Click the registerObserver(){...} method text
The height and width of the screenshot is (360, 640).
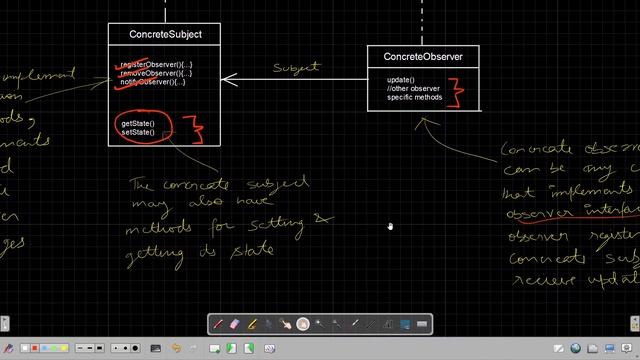(156, 64)
